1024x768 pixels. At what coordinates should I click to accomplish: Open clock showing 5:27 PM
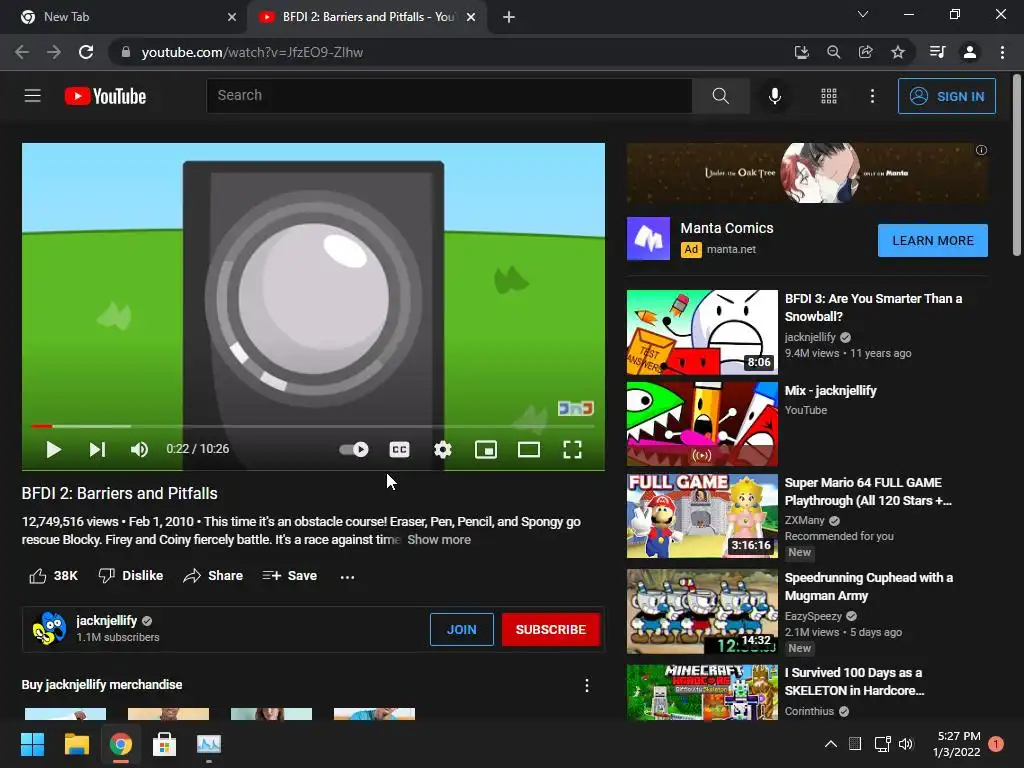(958, 744)
